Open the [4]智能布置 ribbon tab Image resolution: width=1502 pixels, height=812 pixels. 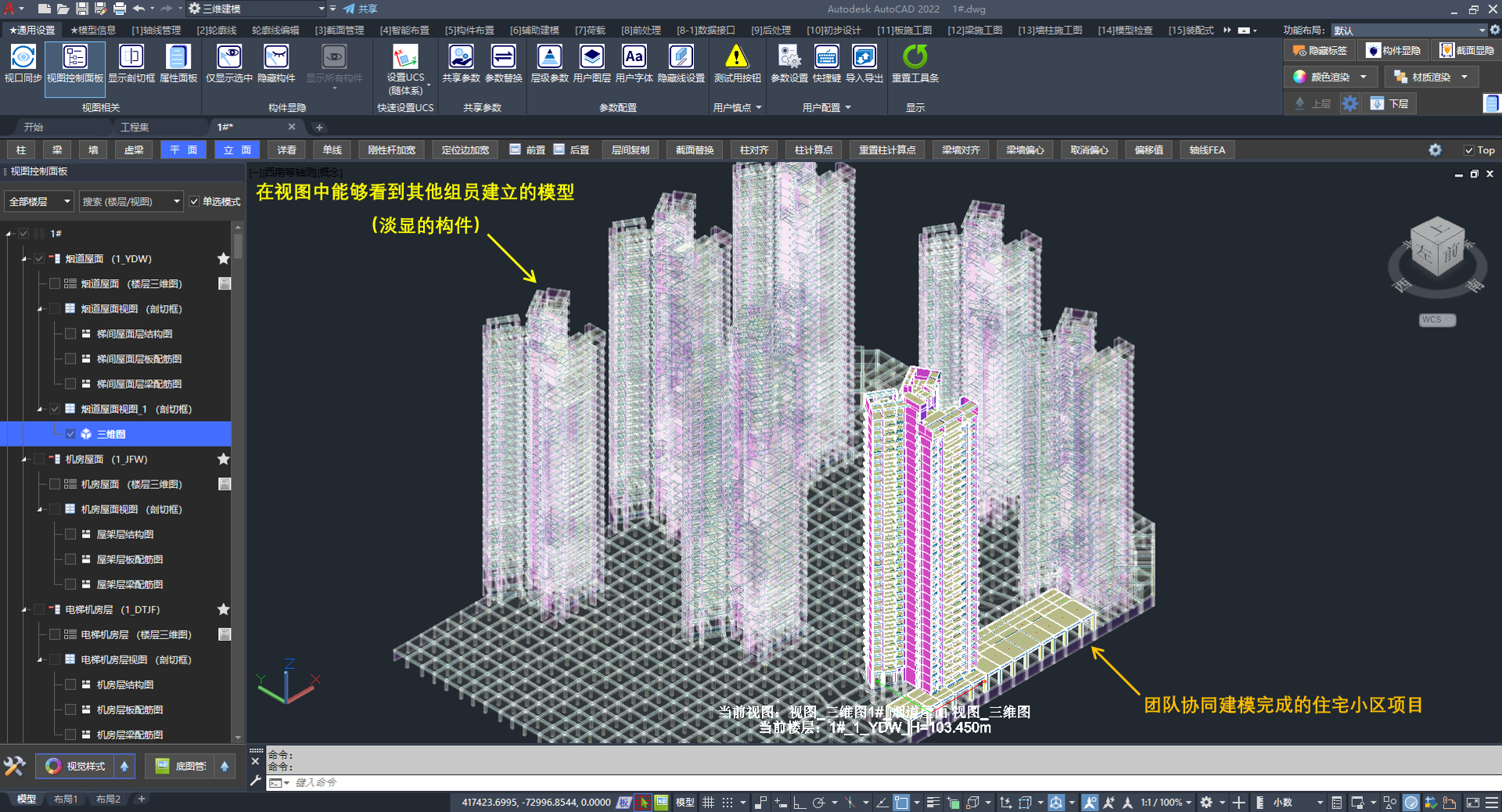[x=404, y=31]
